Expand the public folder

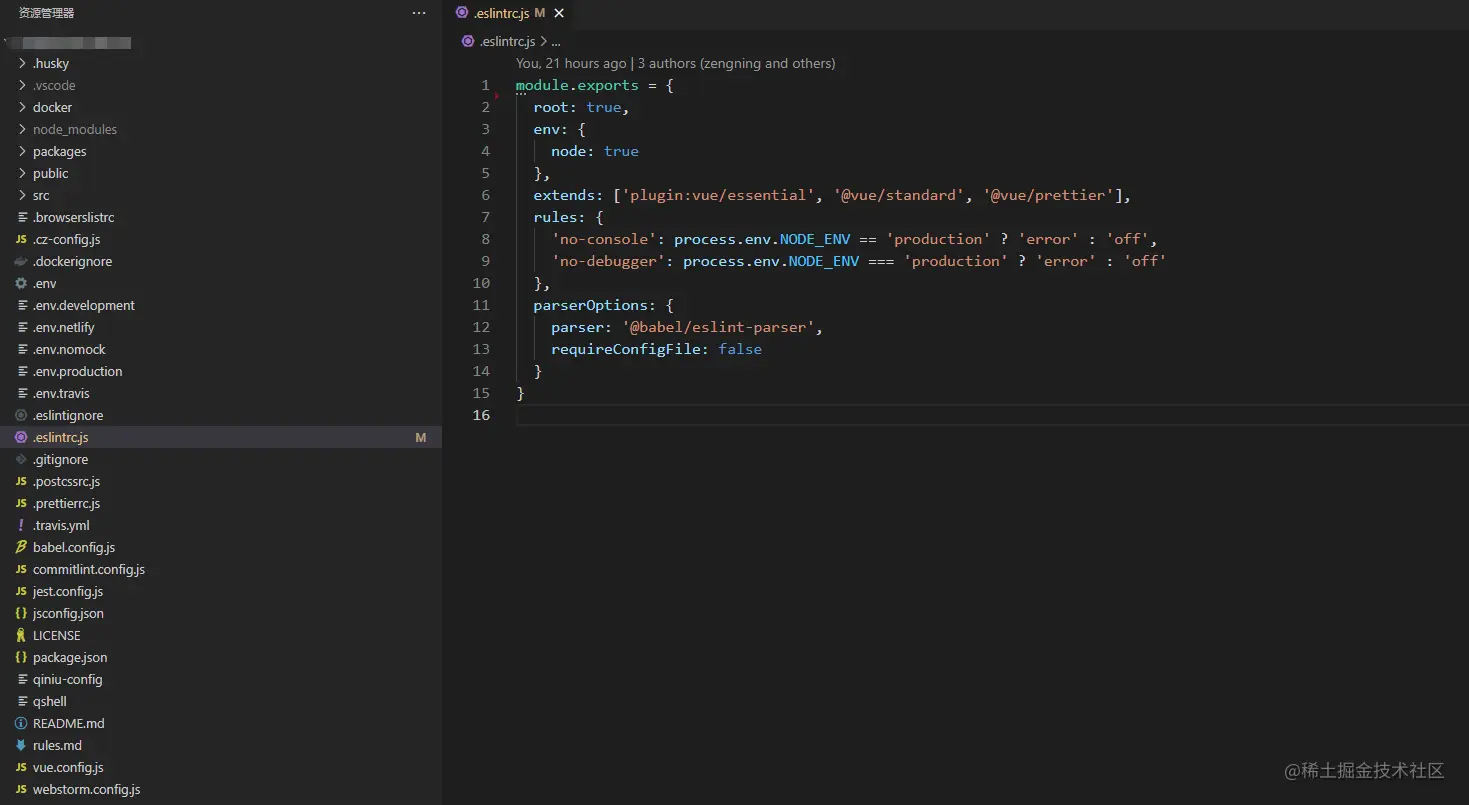23,173
